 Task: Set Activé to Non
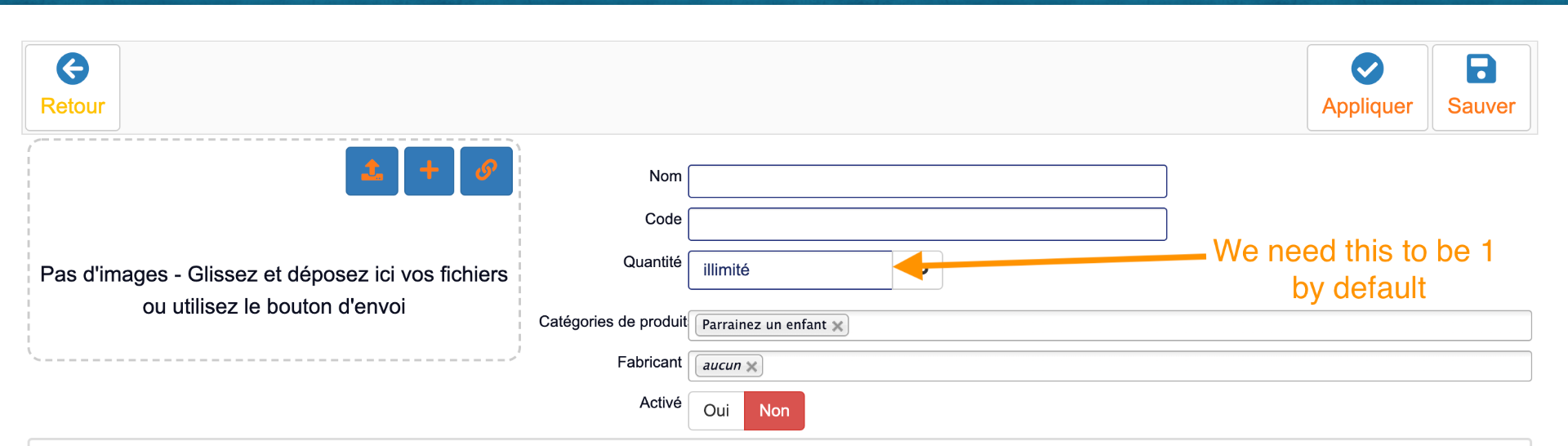[x=773, y=411]
